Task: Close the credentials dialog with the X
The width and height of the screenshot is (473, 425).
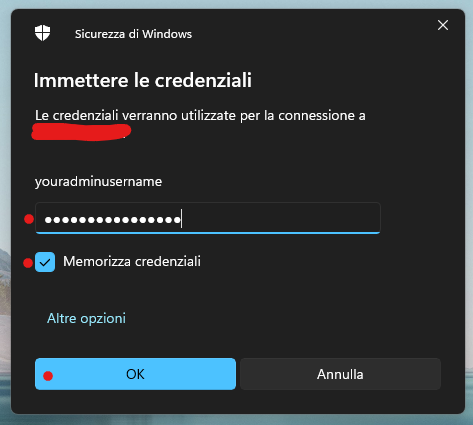Action: pyautogui.click(x=443, y=25)
